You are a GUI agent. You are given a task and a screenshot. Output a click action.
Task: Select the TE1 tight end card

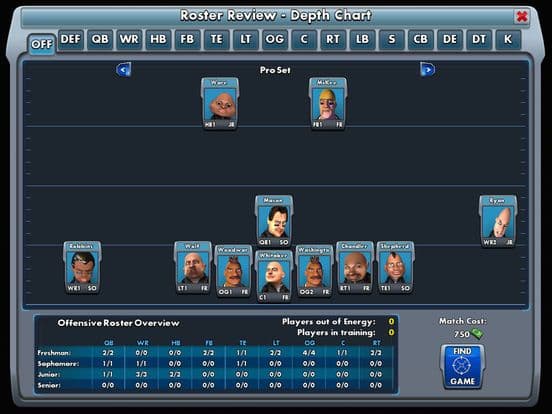[395, 268]
